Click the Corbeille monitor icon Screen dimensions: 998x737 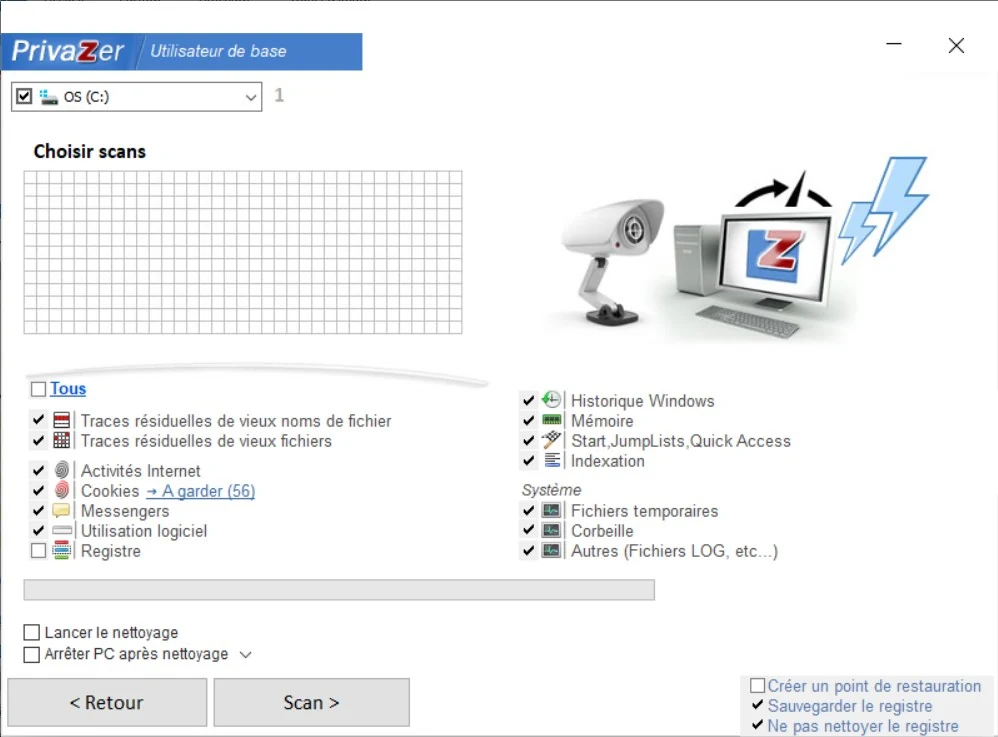point(551,530)
